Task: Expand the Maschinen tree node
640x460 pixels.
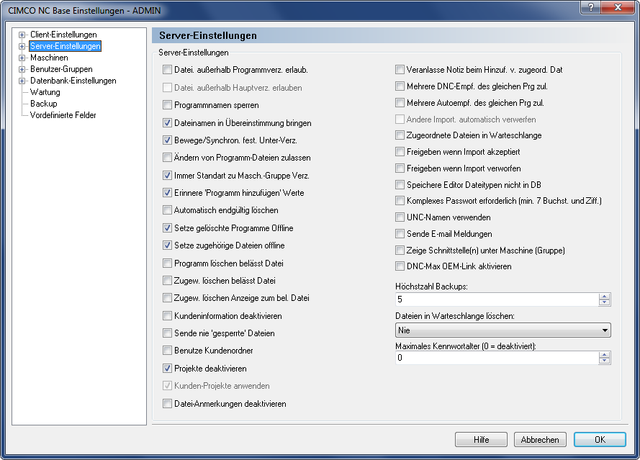Action: 22,58
